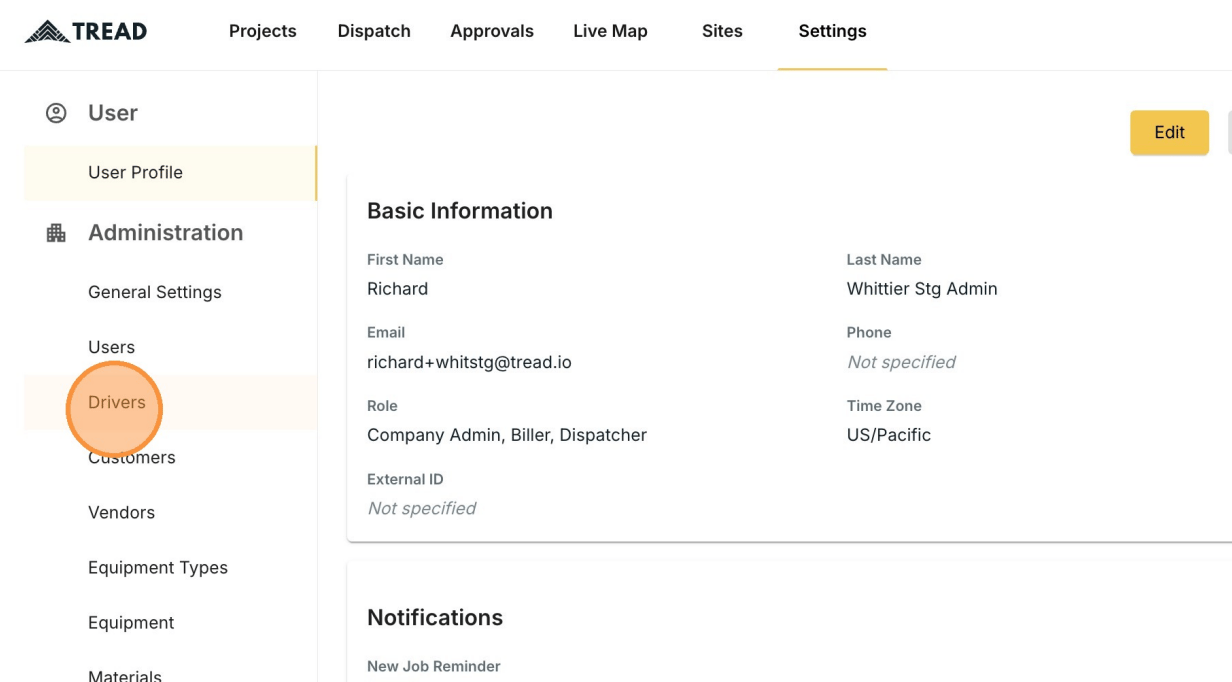The height and width of the screenshot is (682, 1232).
Task: Open the Drivers sidebar item
Action: [x=170, y=402]
